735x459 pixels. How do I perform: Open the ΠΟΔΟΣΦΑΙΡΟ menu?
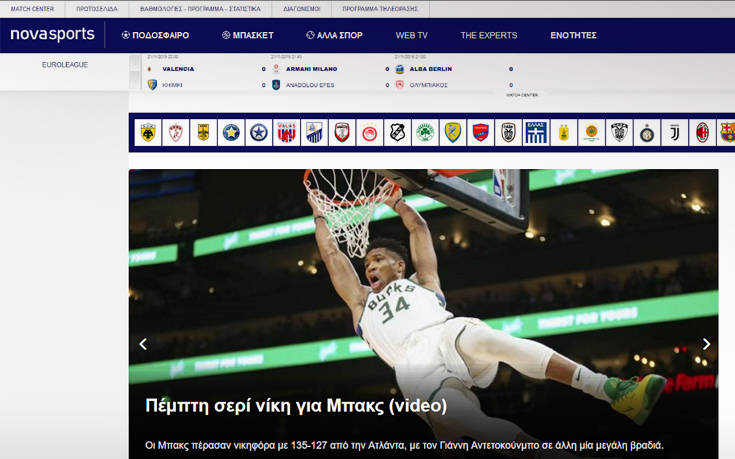pyautogui.click(x=155, y=35)
